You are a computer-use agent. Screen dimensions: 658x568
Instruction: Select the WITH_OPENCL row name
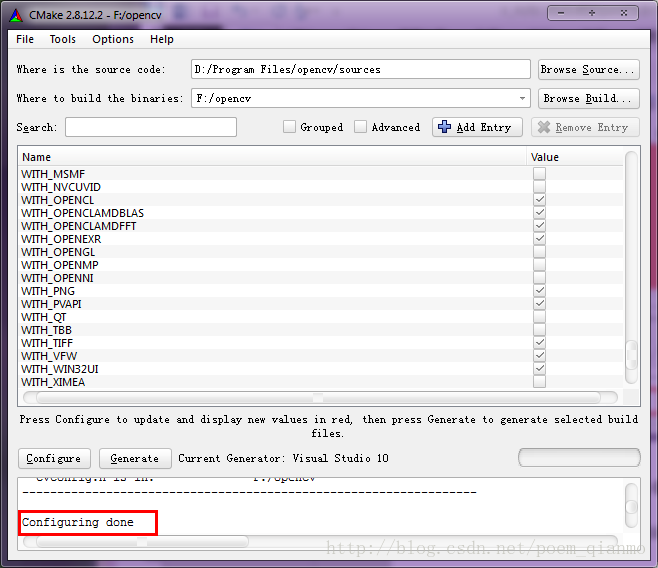click(57, 200)
